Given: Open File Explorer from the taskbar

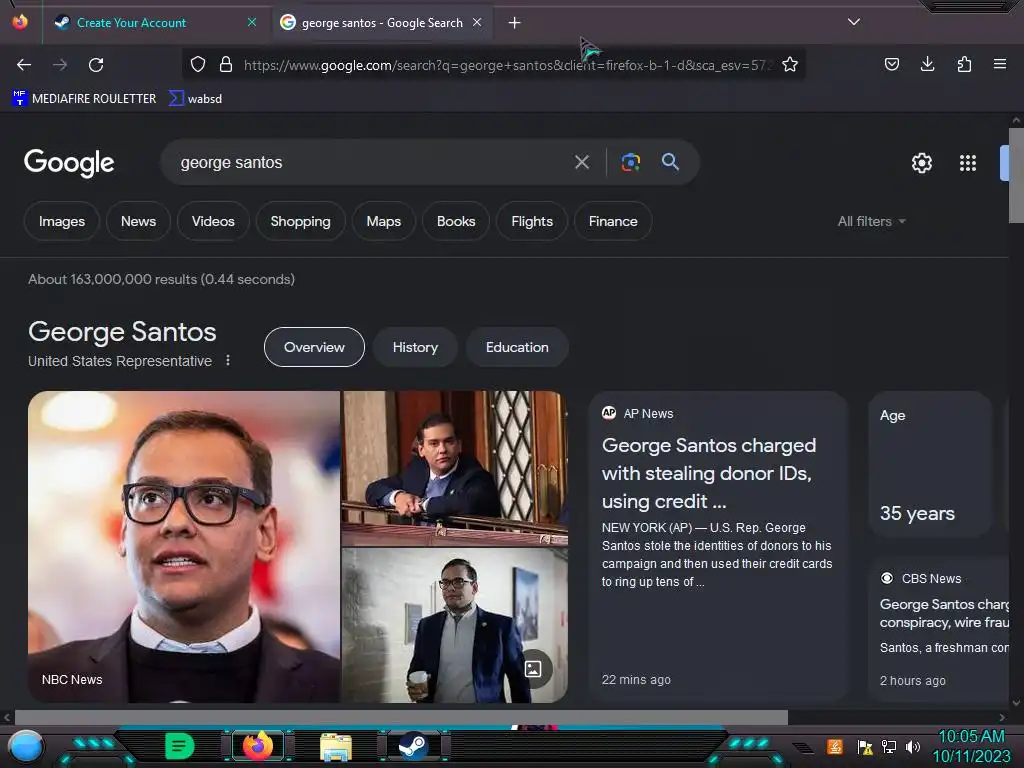Looking at the screenshot, I should (x=336, y=746).
